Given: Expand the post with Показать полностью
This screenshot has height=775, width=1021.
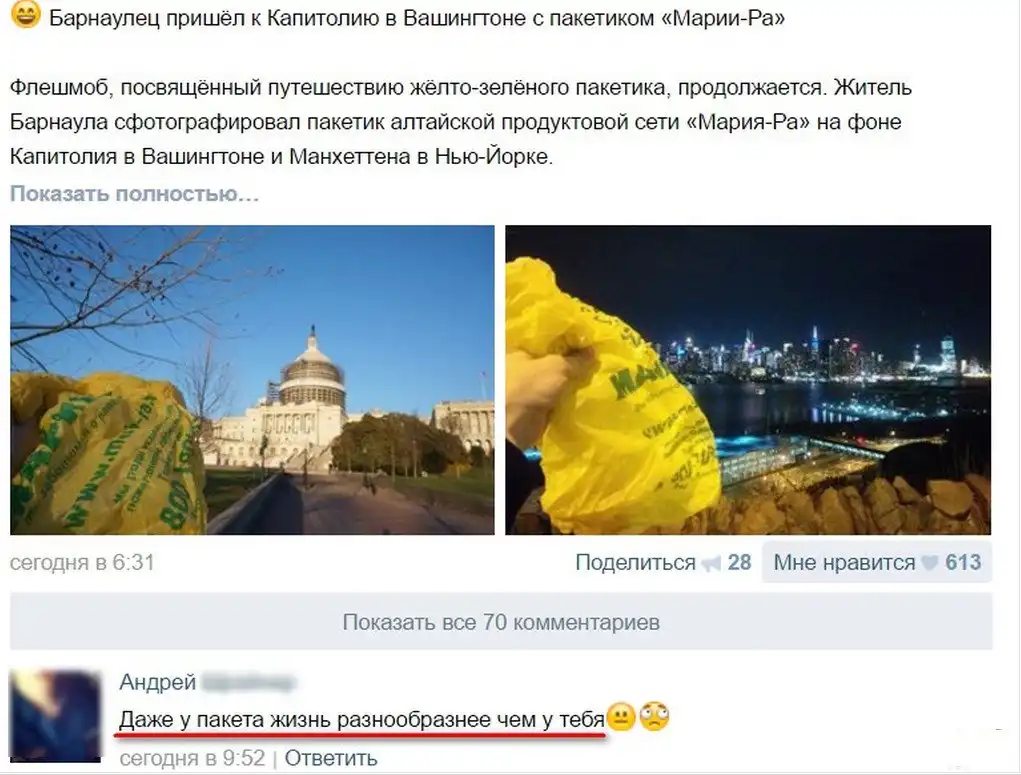Looking at the screenshot, I should coord(134,194).
